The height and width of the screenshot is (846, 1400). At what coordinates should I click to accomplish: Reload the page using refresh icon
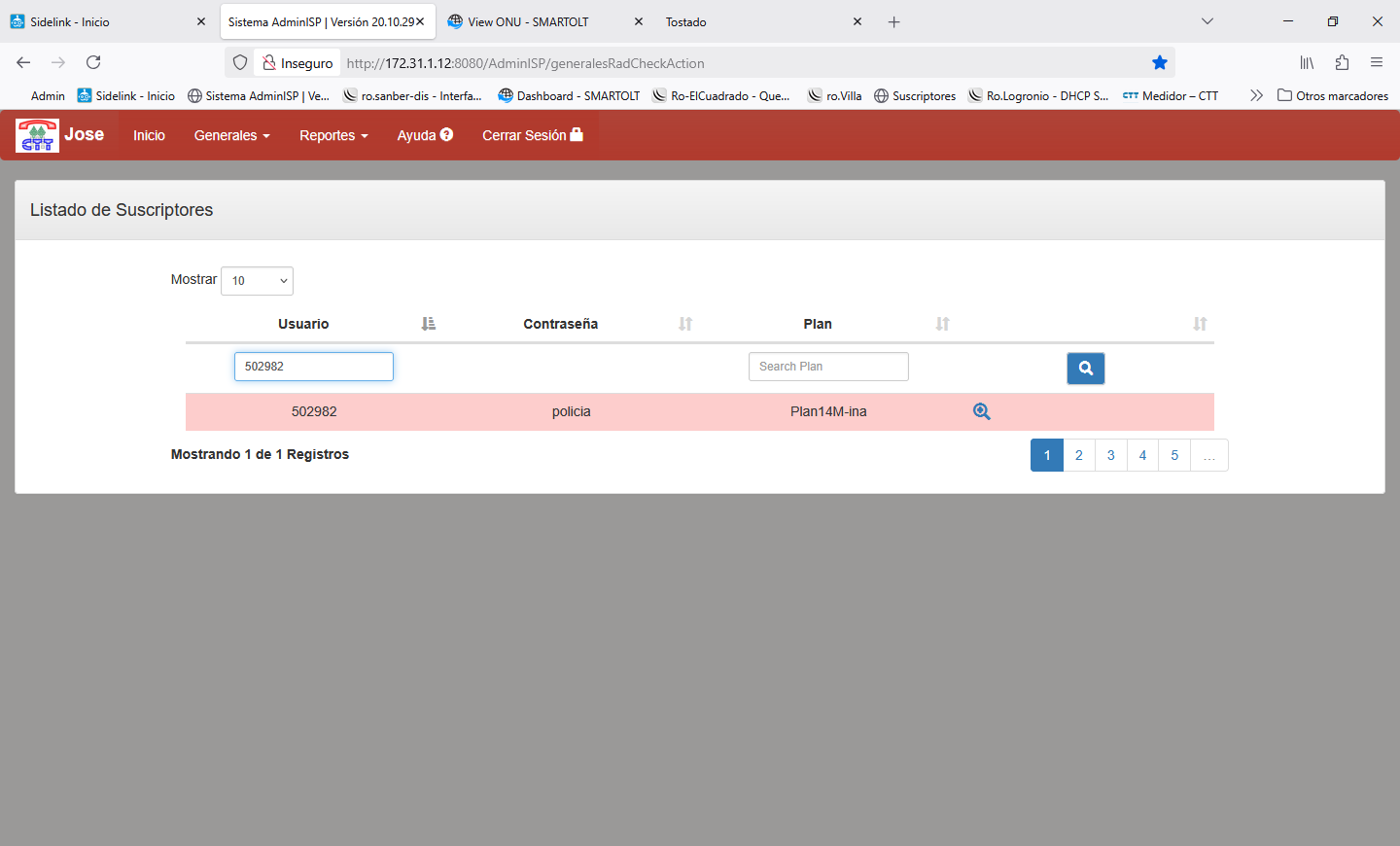[x=93, y=63]
